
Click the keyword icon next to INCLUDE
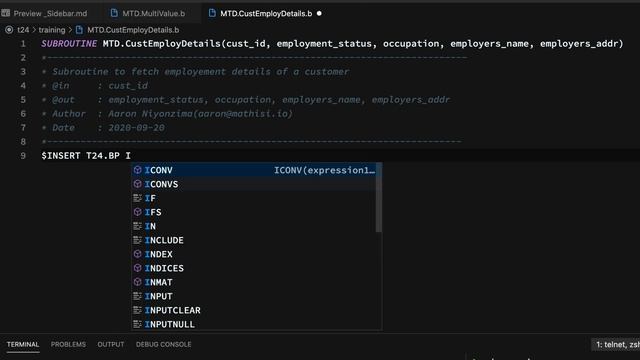(x=138, y=240)
